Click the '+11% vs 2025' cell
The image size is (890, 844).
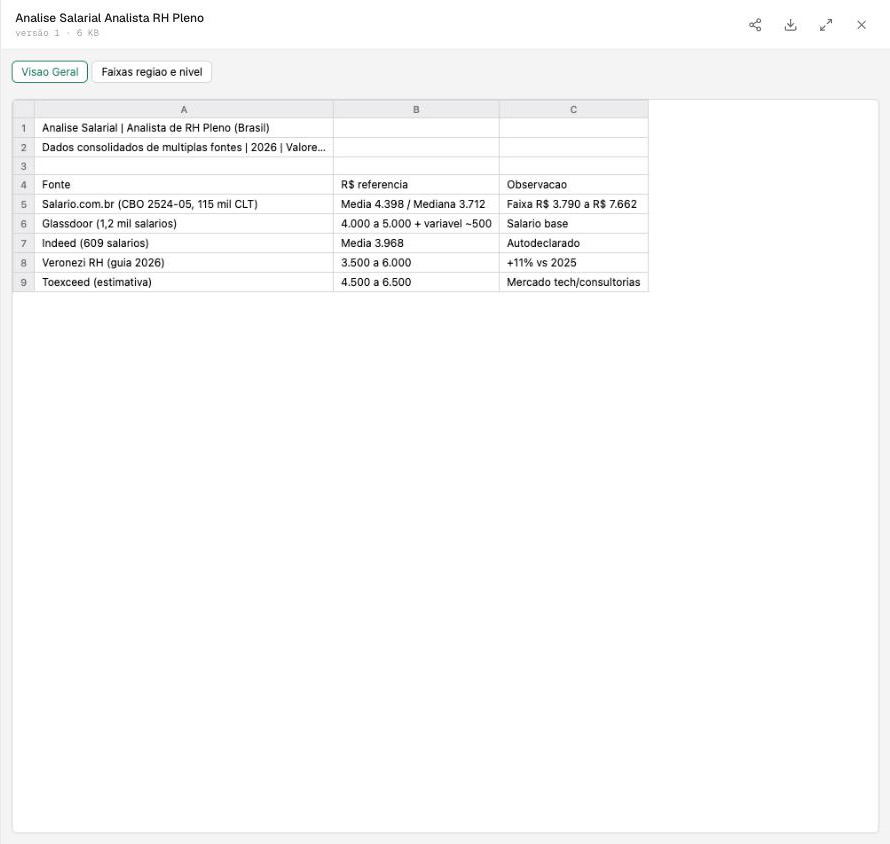[573, 263]
